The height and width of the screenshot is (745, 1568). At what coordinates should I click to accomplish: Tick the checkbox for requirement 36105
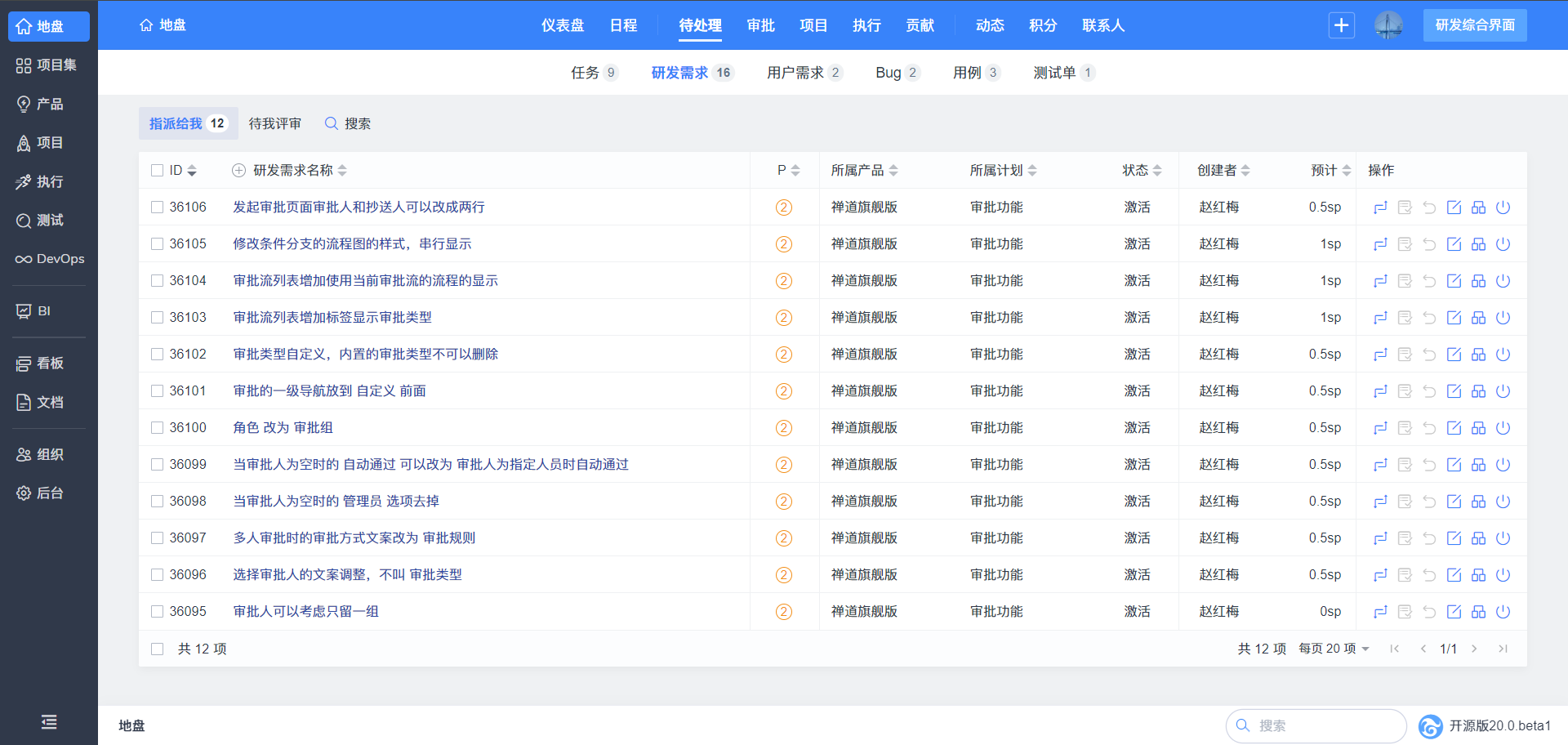tap(158, 244)
